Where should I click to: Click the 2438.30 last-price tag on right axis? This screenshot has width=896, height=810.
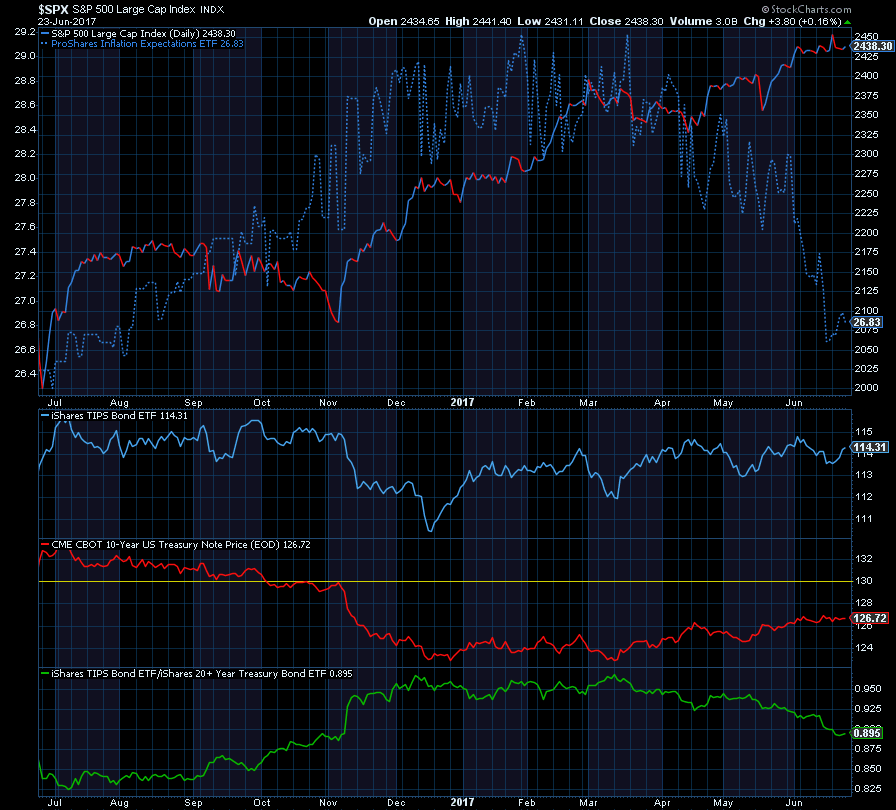(873, 46)
